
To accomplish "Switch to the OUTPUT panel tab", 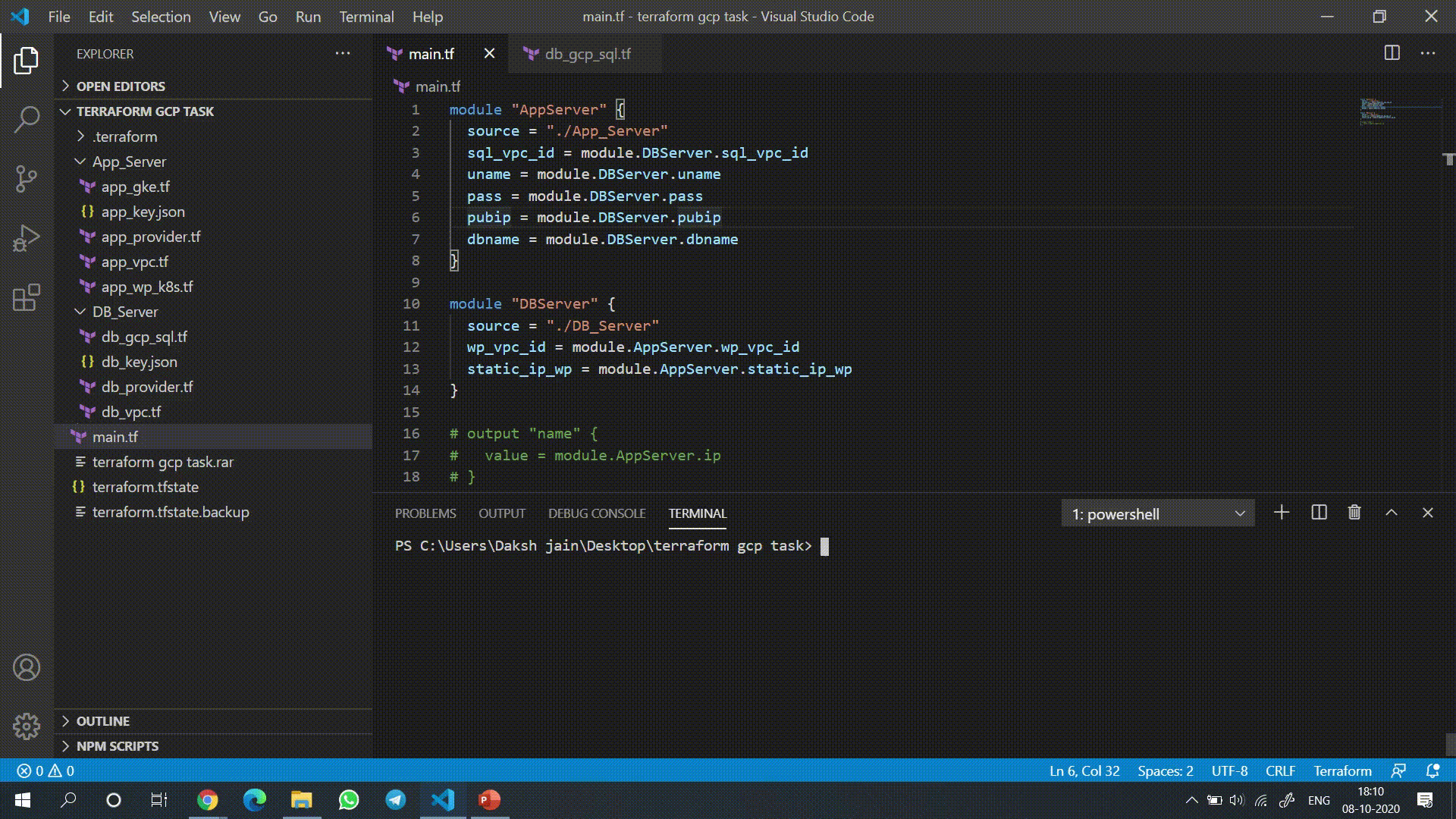I will pos(501,513).
